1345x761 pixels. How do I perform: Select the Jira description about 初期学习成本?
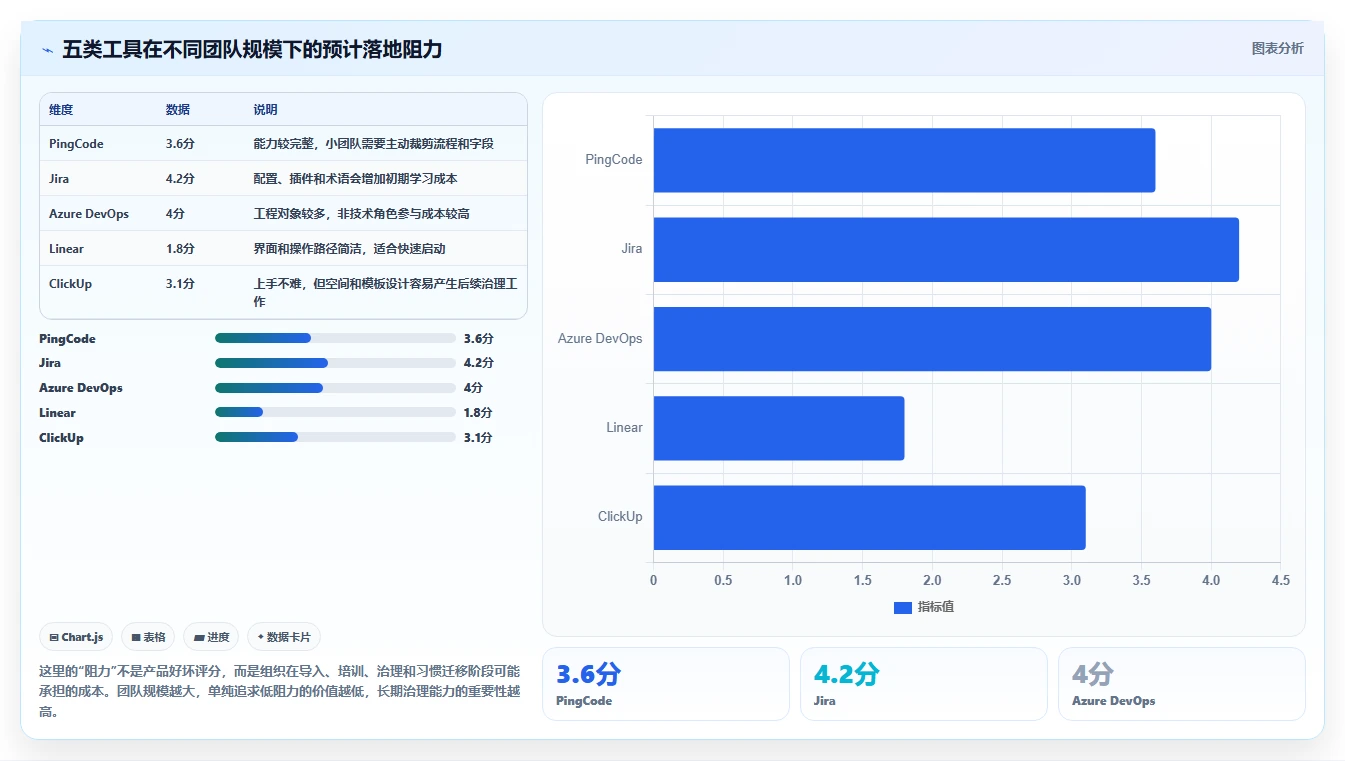point(355,179)
